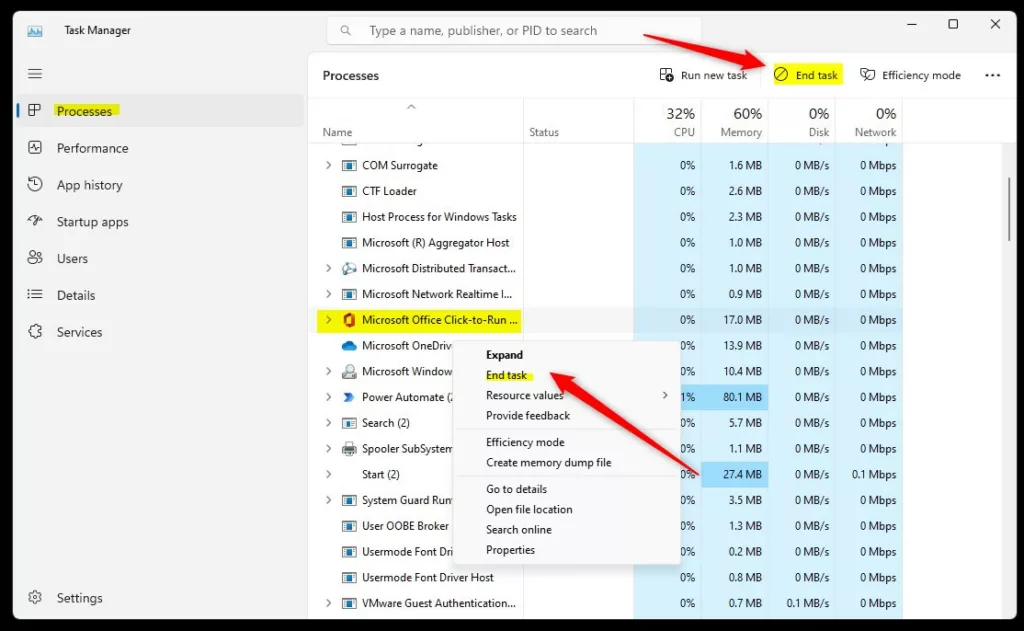Click the Search (2) process icon
The height and width of the screenshot is (631, 1024).
click(x=349, y=423)
